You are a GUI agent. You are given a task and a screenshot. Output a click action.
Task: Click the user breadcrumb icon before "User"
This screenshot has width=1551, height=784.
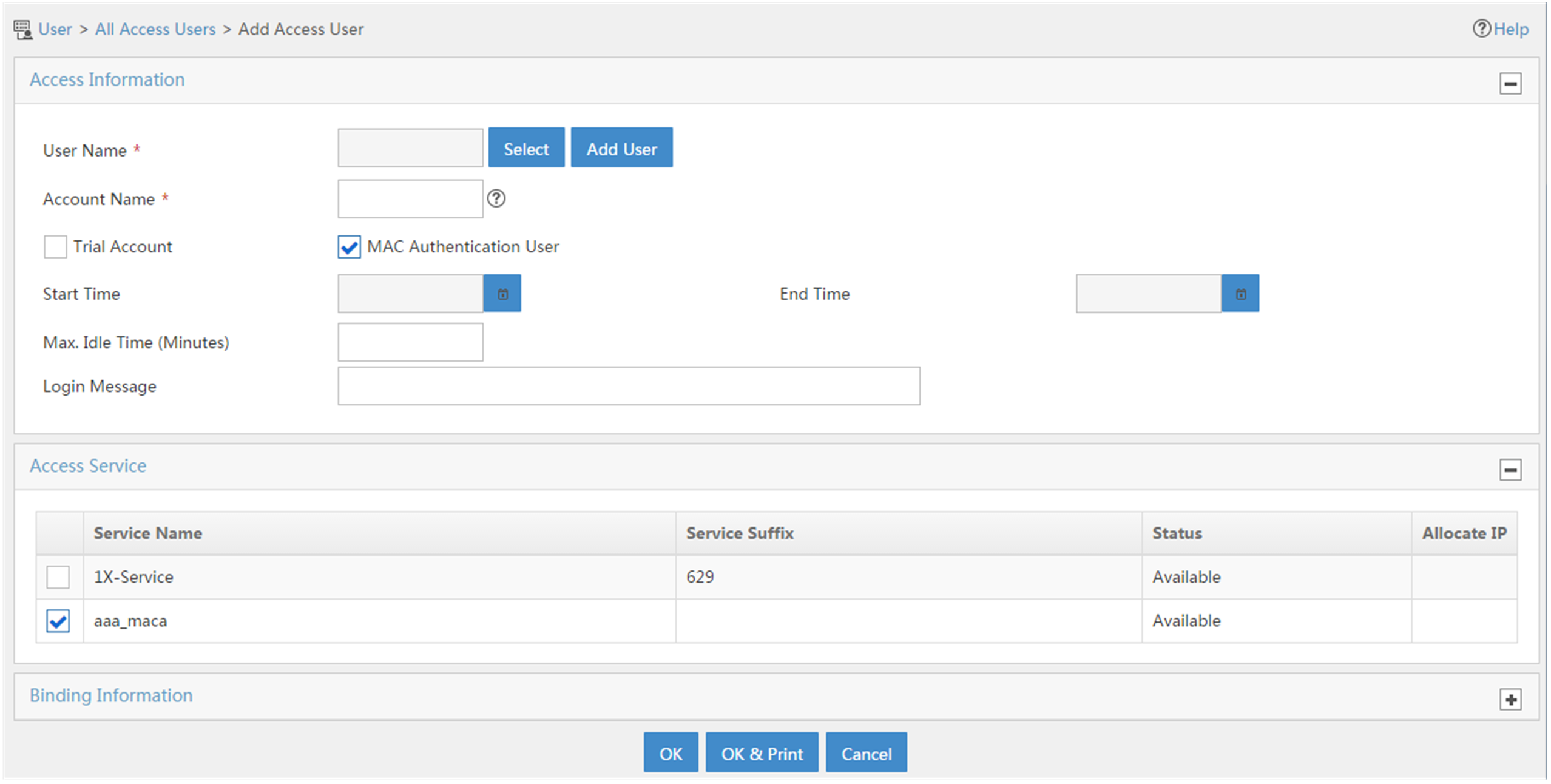click(23, 30)
